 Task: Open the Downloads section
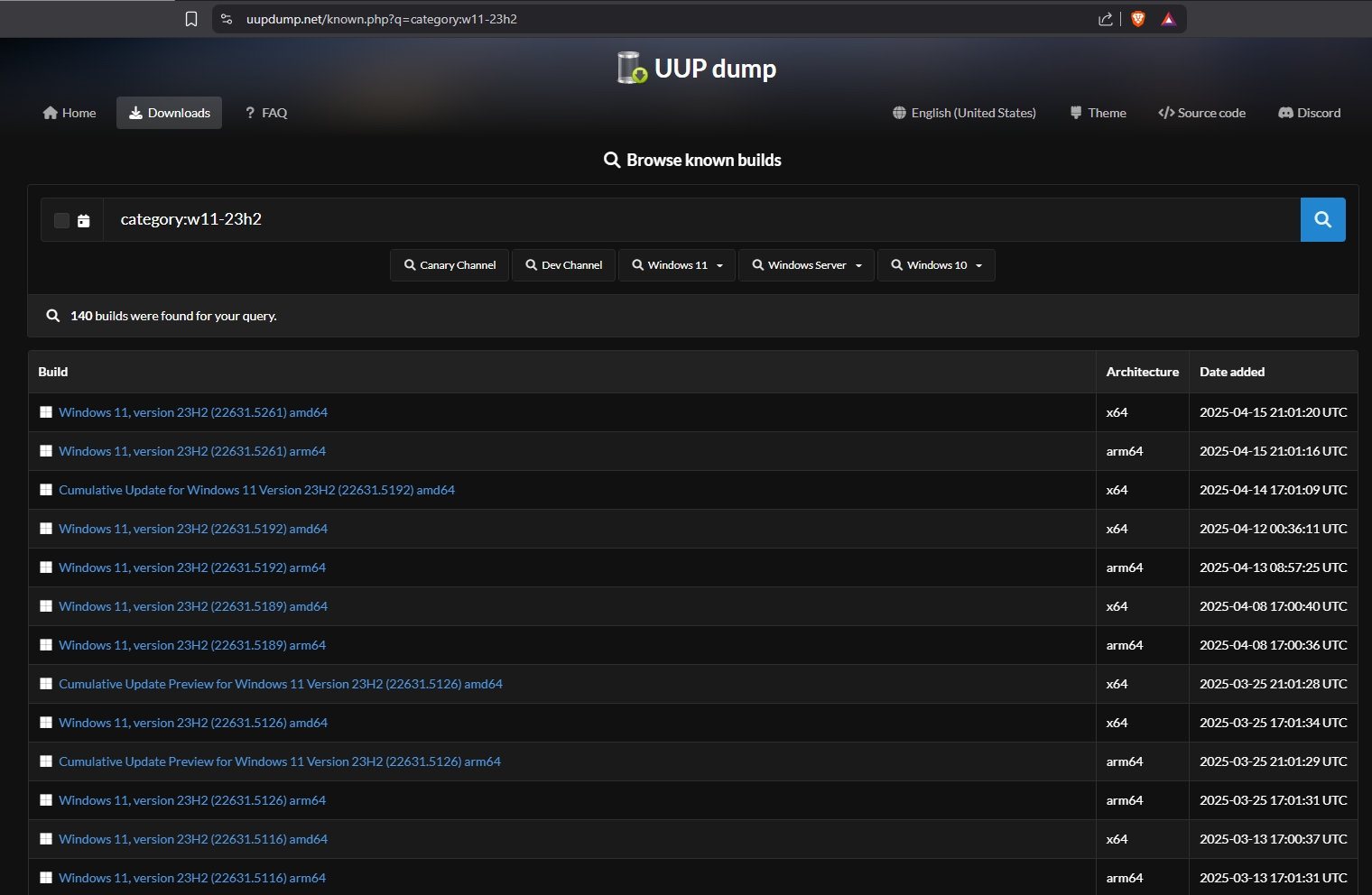coord(169,113)
